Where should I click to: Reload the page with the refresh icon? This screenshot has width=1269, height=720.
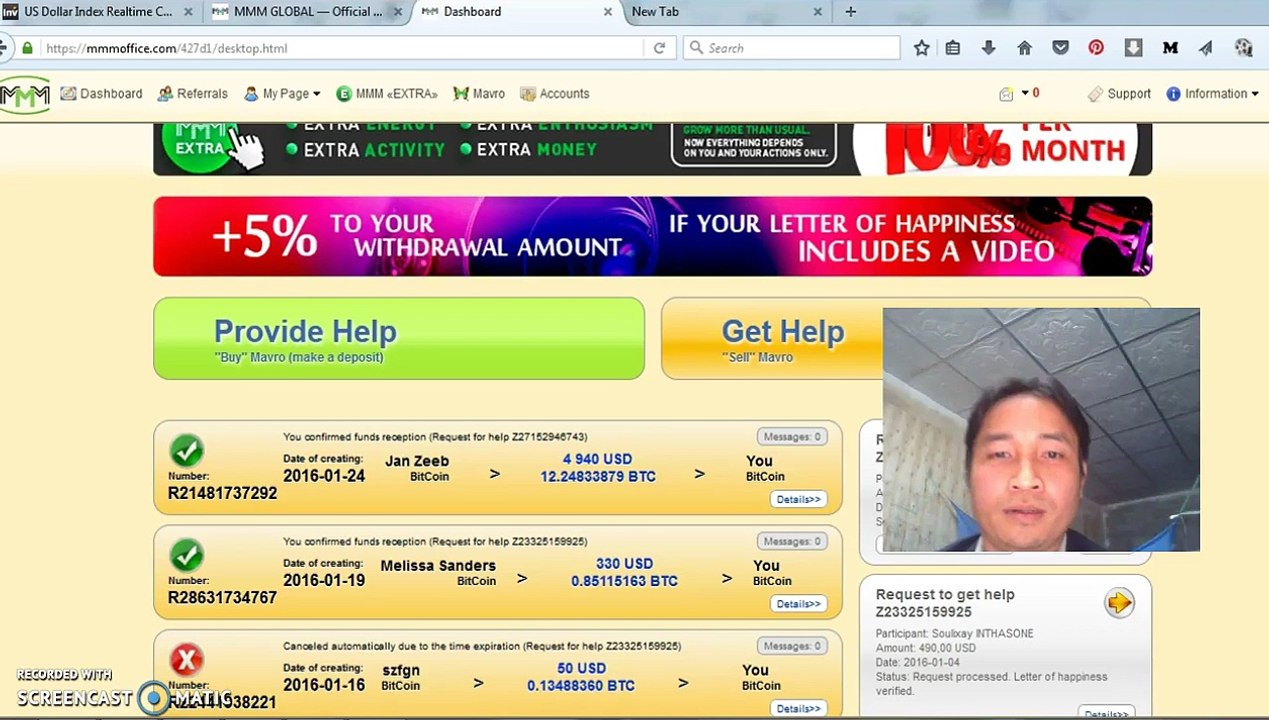[x=659, y=48]
